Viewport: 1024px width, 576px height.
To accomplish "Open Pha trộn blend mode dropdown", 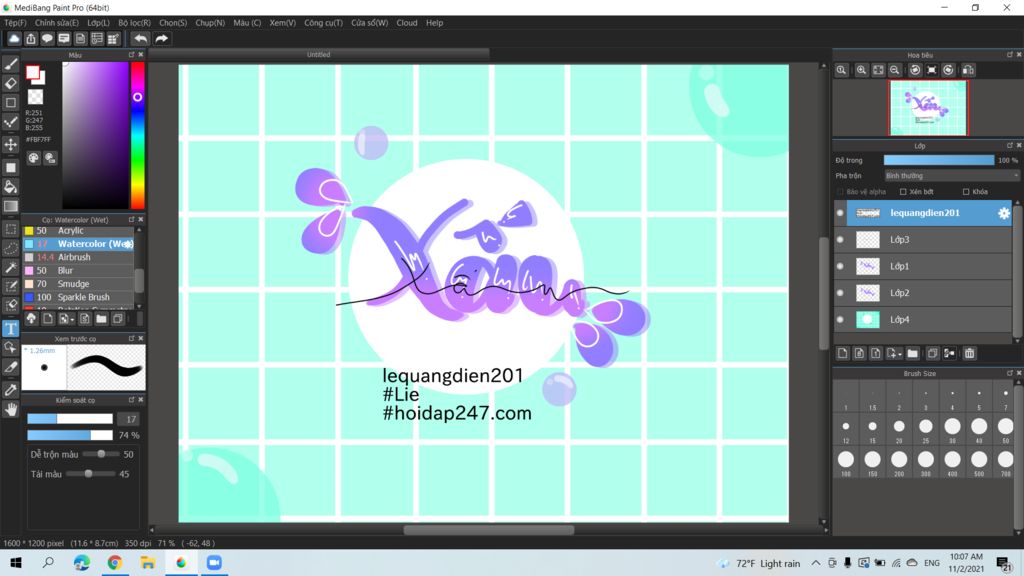I will click(x=951, y=176).
